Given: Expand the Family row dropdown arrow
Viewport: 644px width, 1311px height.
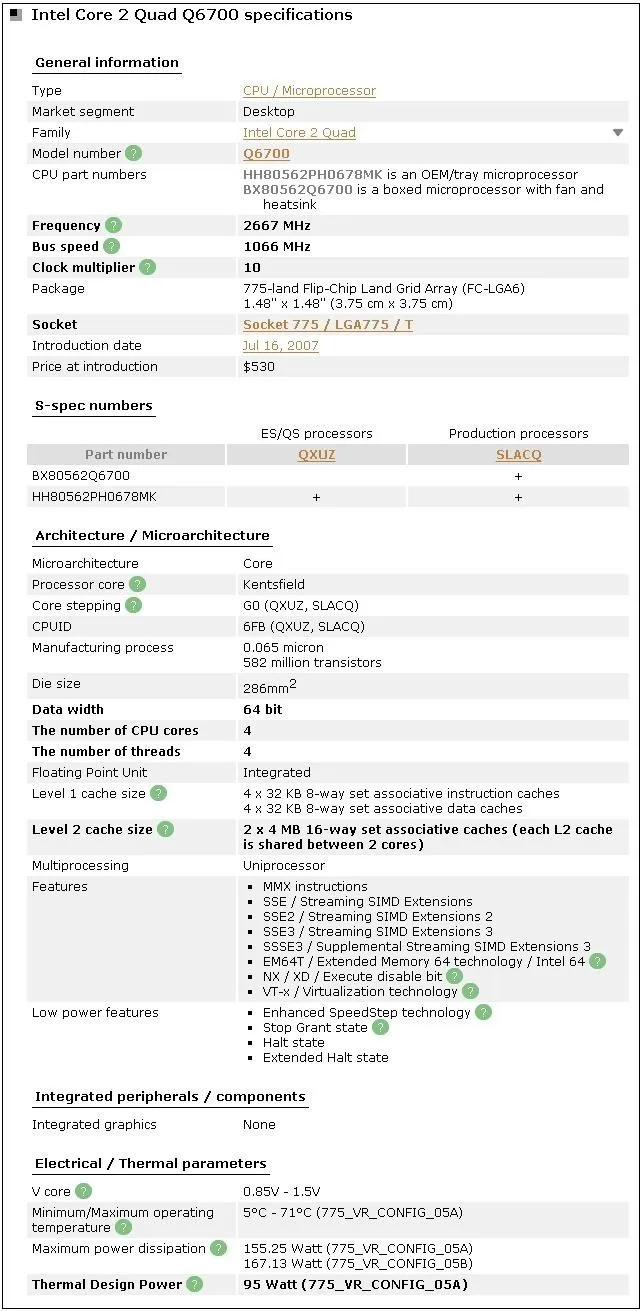Looking at the screenshot, I should point(618,131).
